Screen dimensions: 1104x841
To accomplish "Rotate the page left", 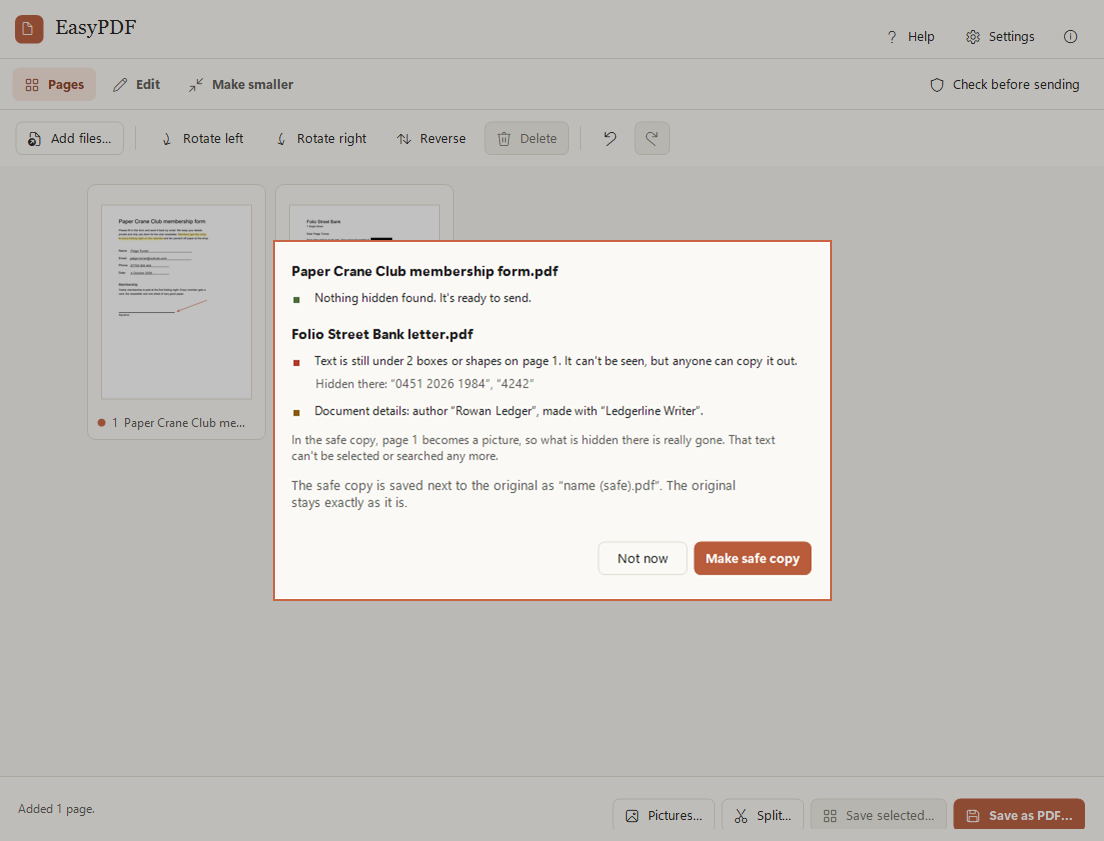I will tap(203, 139).
